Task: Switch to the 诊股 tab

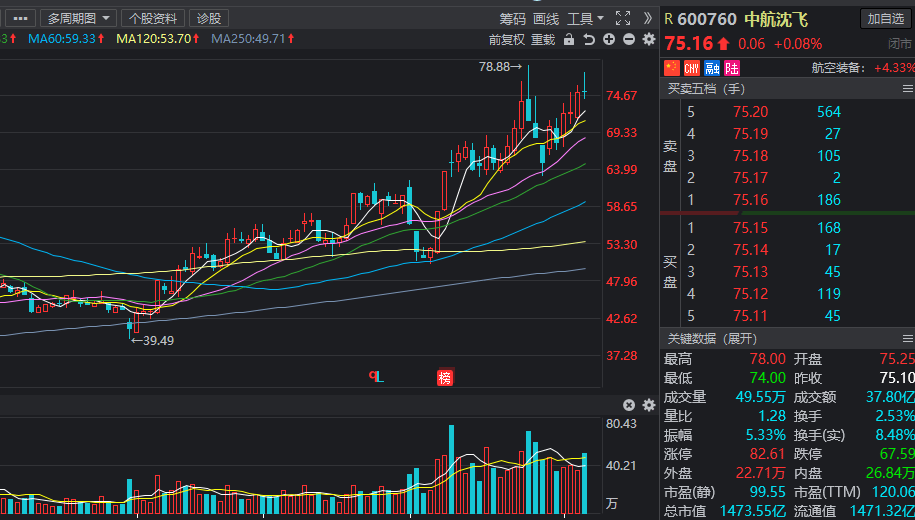Action: (209, 18)
